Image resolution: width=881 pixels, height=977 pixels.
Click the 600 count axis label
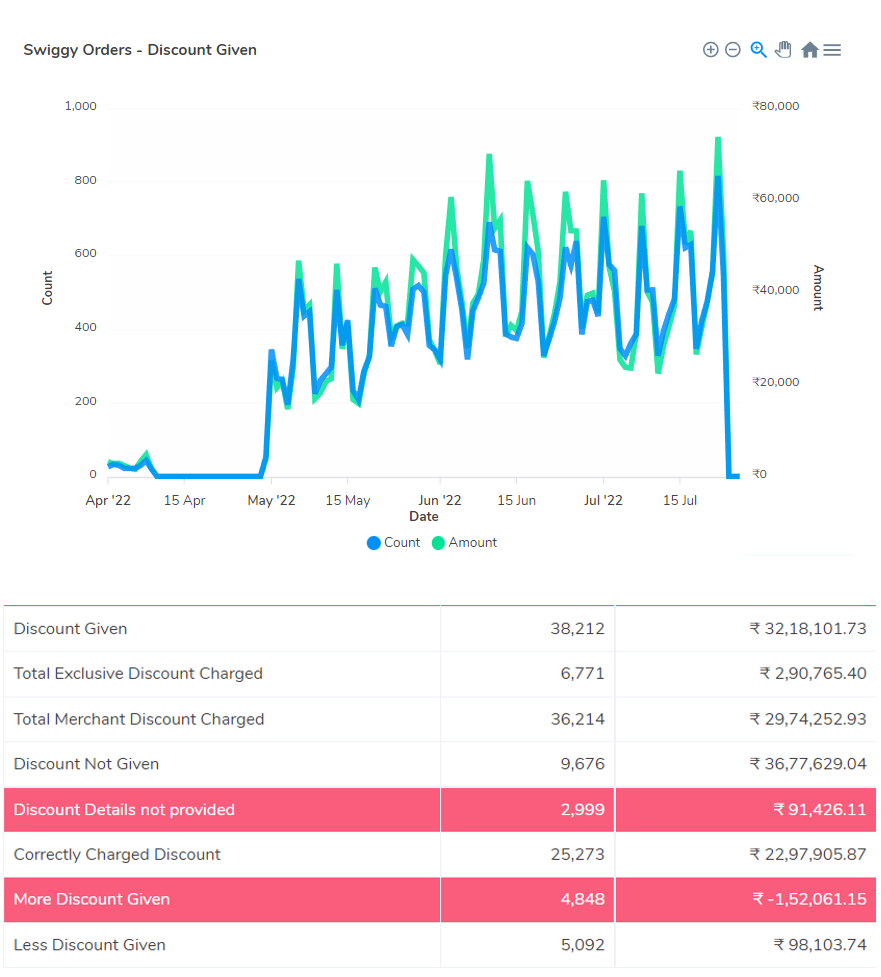coord(85,253)
